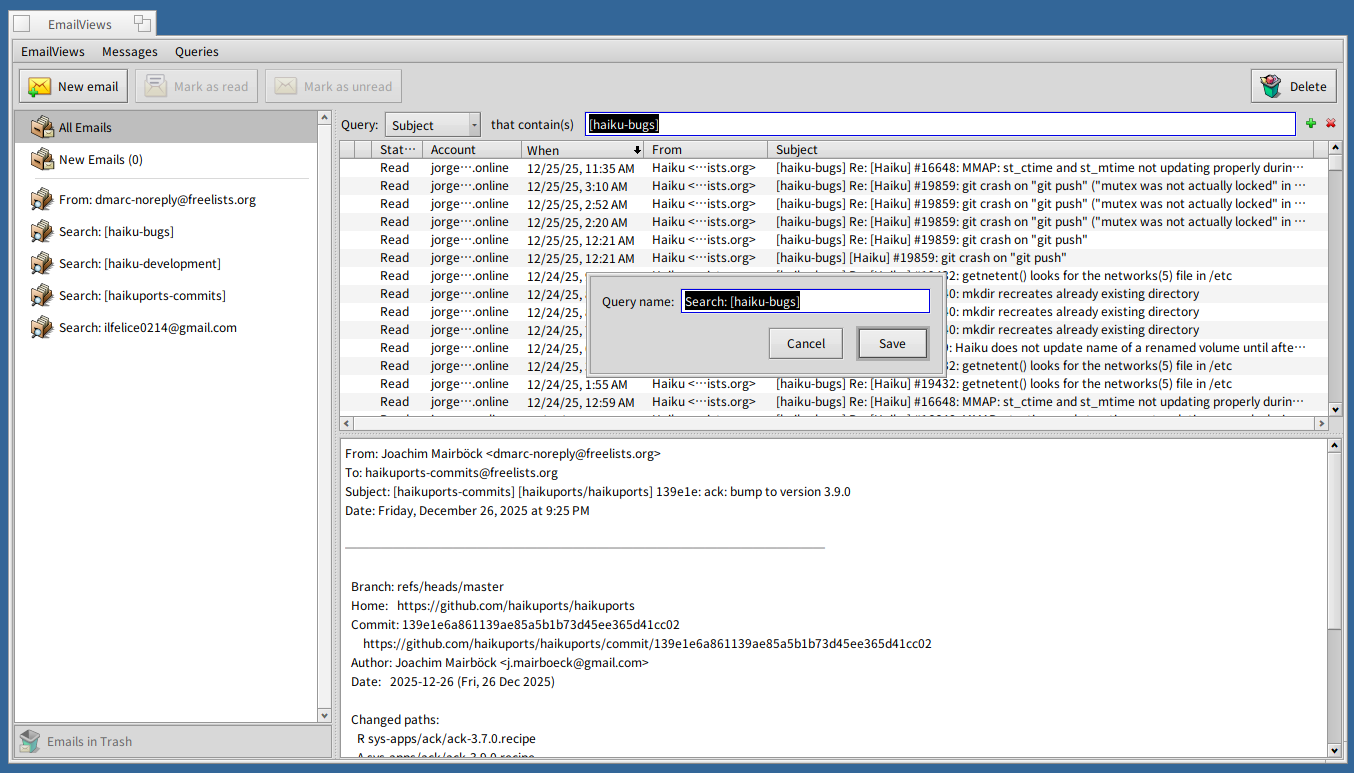The width and height of the screenshot is (1354, 773).
Task: Open the Messages menu
Action: pos(130,52)
